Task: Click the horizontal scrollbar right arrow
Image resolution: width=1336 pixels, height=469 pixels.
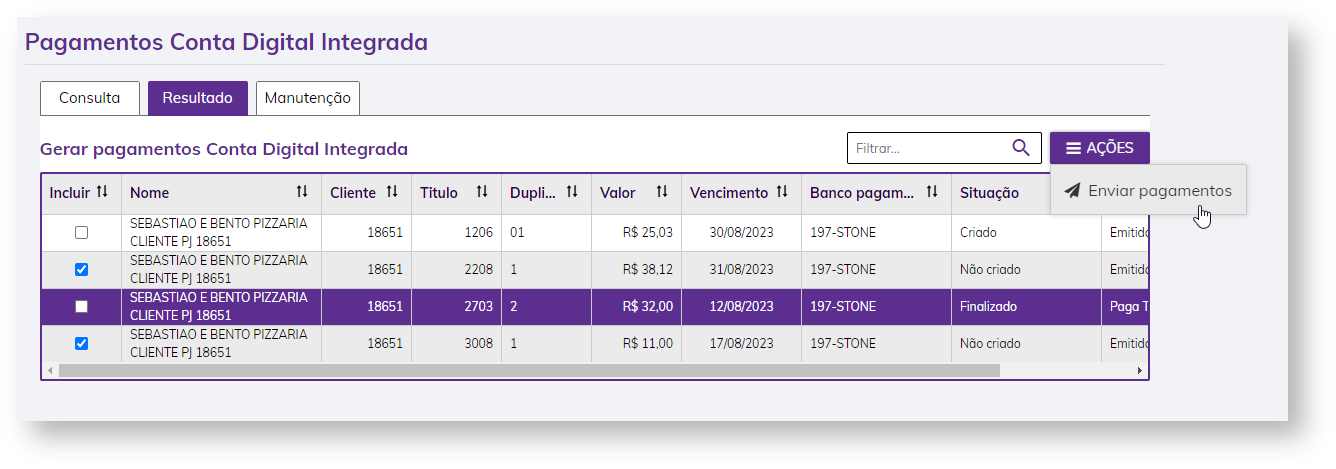Action: pyautogui.click(x=1139, y=370)
